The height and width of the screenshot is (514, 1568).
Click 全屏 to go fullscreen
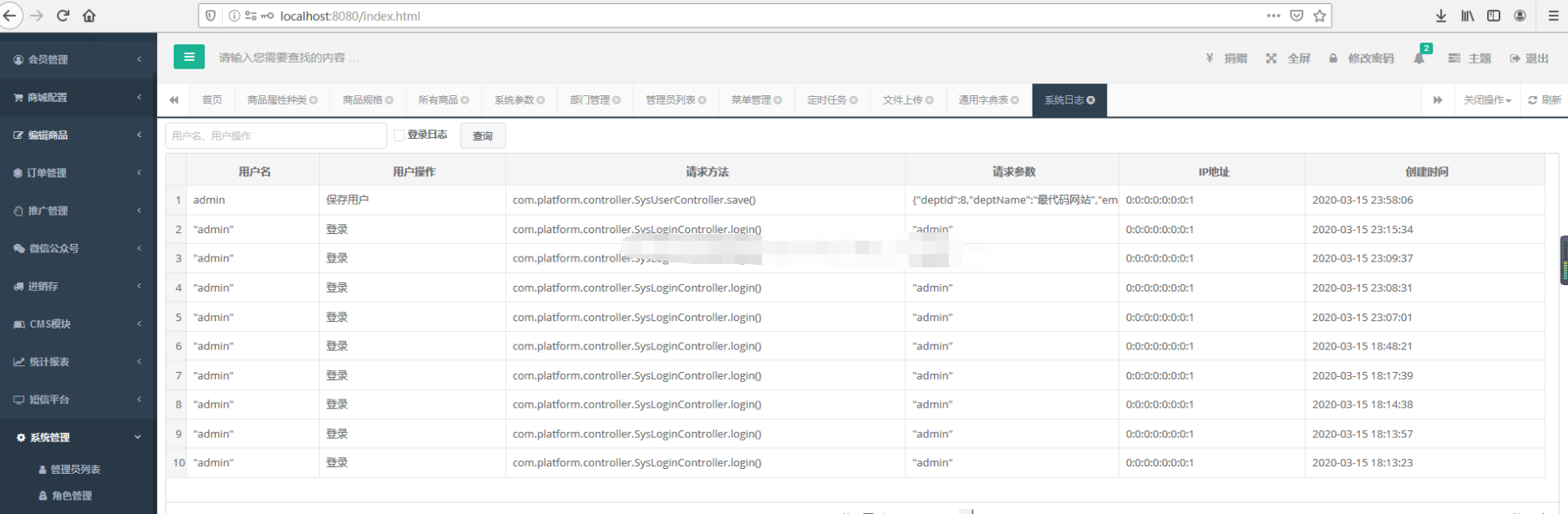(x=1289, y=59)
